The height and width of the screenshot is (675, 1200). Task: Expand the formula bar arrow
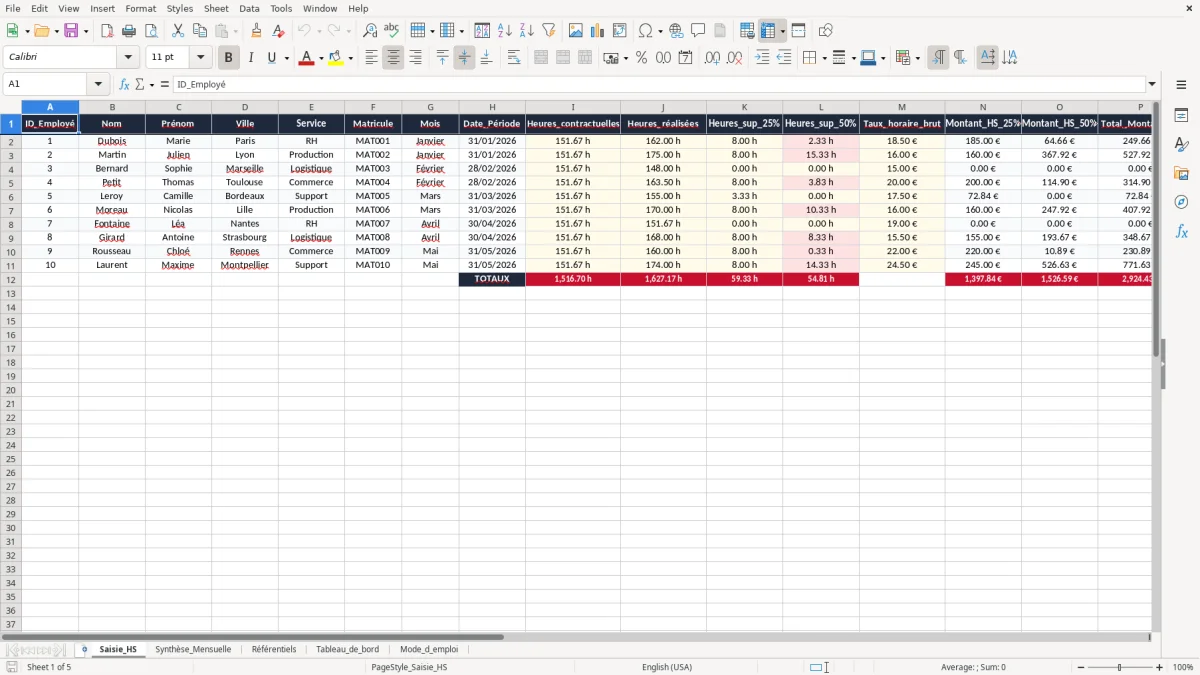click(1152, 85)
